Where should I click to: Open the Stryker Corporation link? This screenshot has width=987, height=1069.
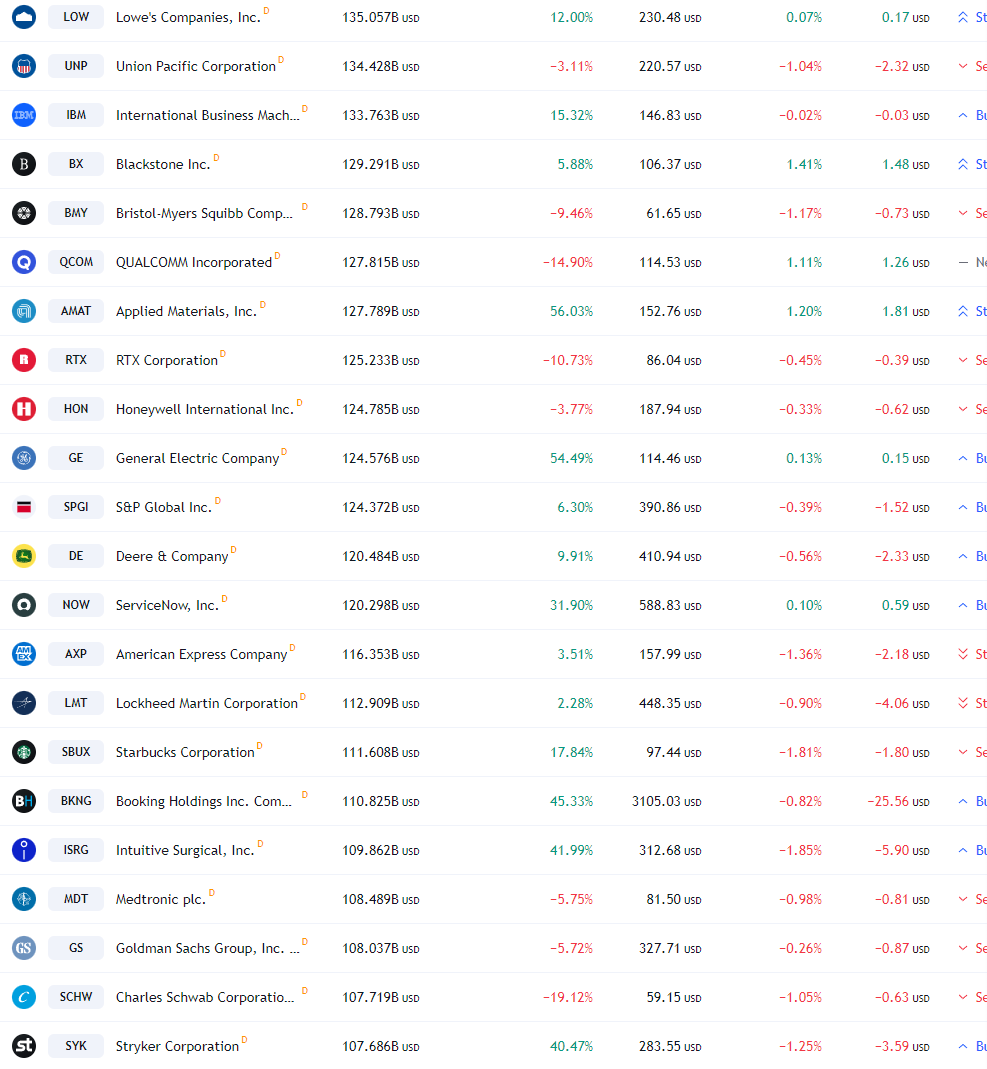tap(177, 1046)
